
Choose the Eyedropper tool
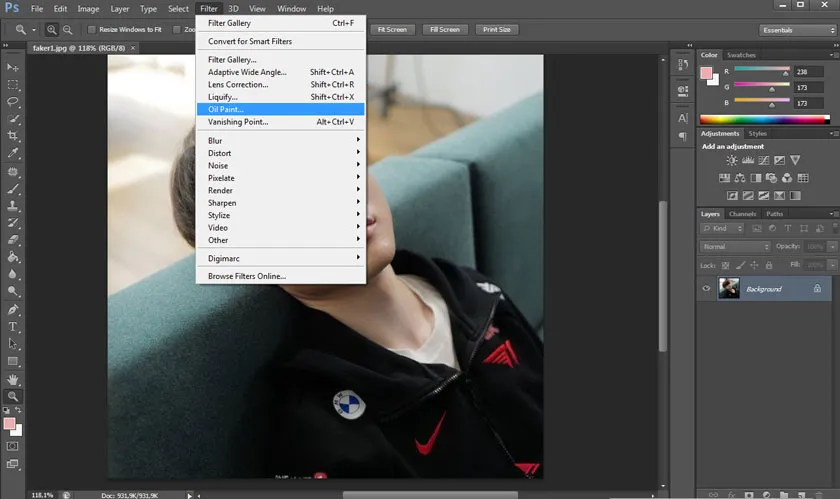click(13, 153)
